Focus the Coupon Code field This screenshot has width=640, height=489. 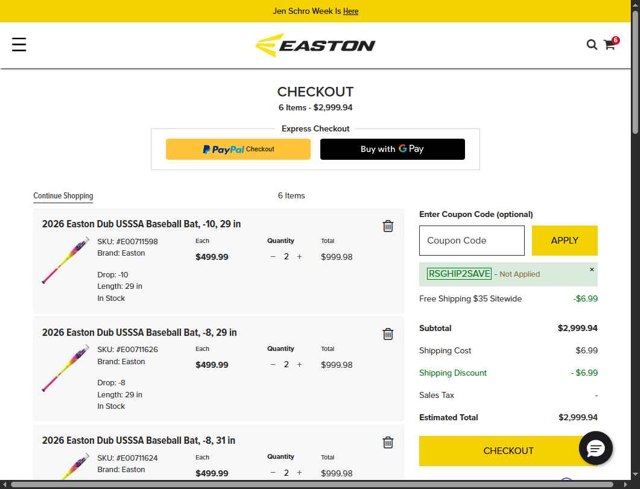pyautogui.click(x=472, y=240)
